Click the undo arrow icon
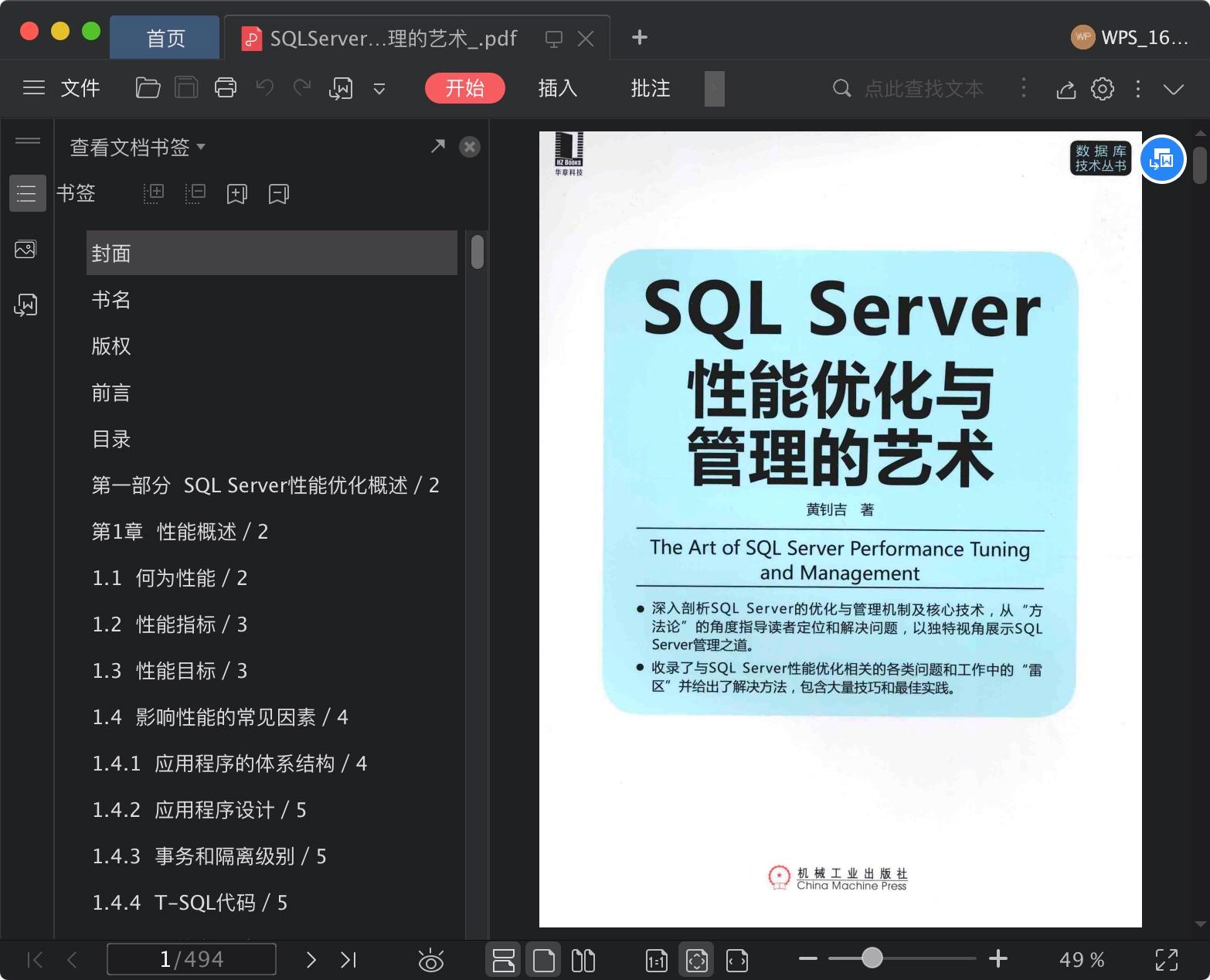The image size is (1210, 980). 265,87
